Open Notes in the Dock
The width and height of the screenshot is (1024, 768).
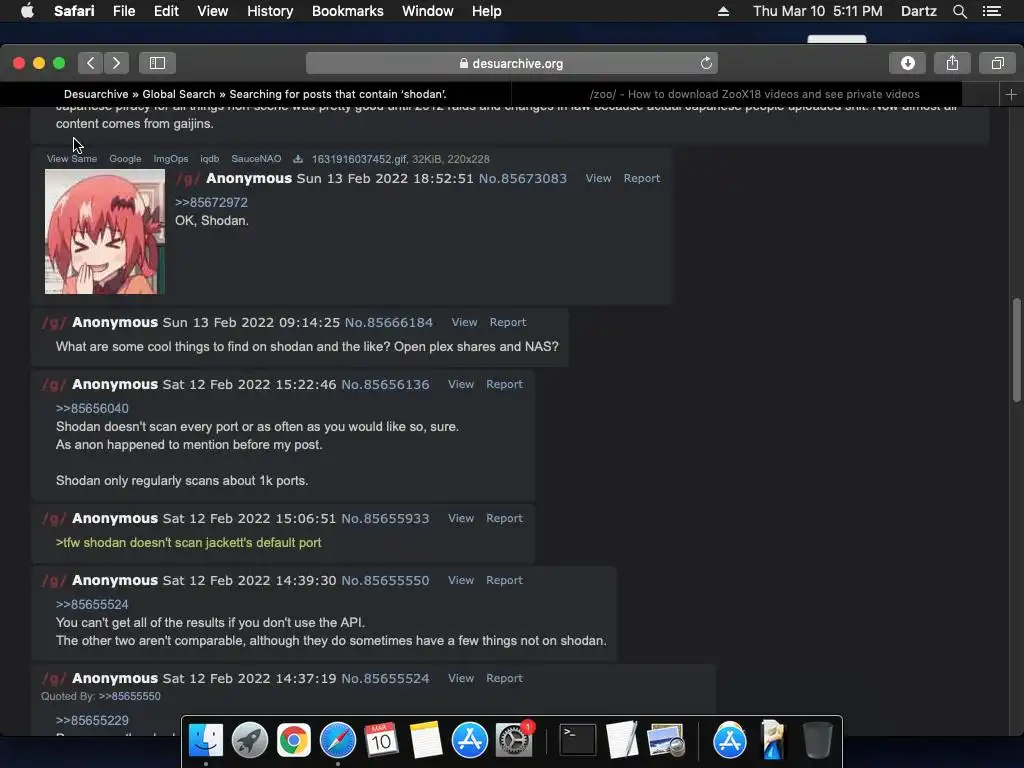(x=425, y=740)
